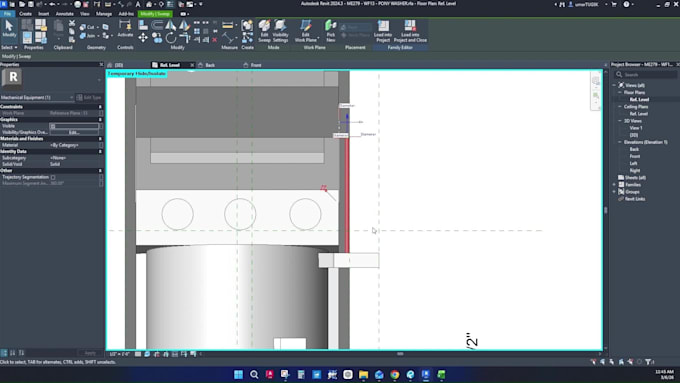
Task: Activate the Controls tool
Action: click(x=125, y=29)
